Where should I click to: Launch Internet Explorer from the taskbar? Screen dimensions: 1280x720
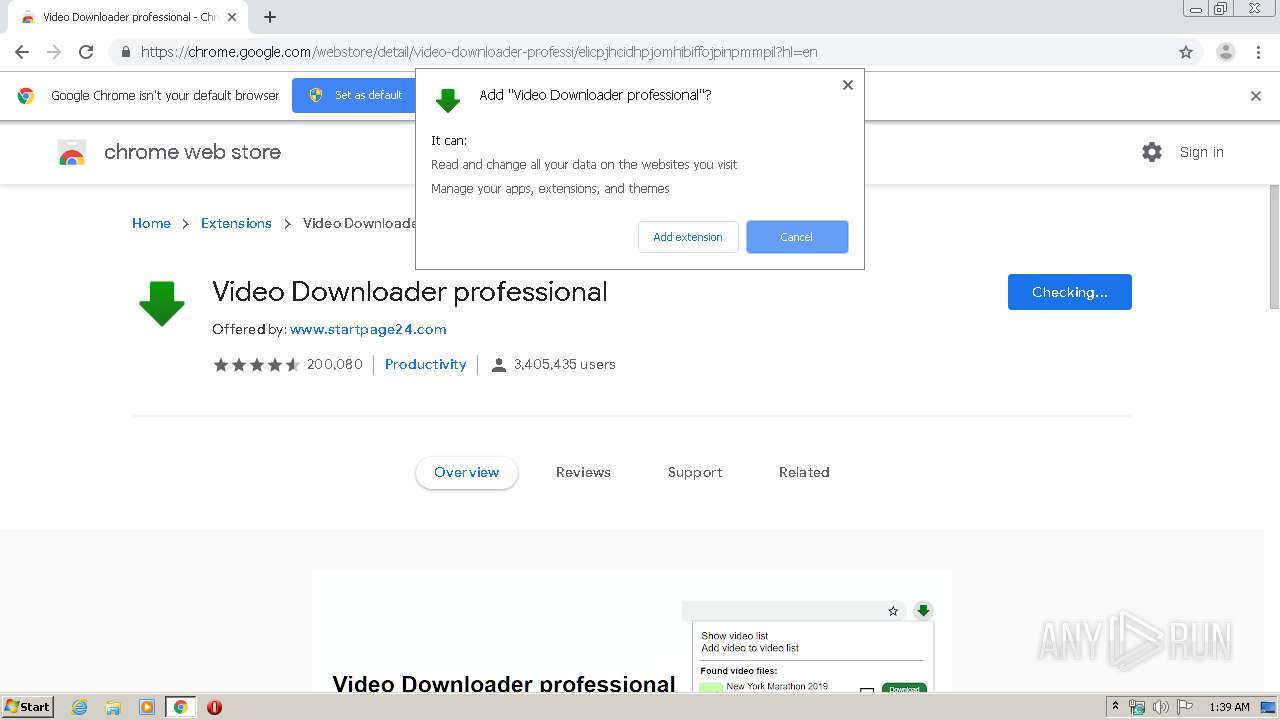[80, 707]
